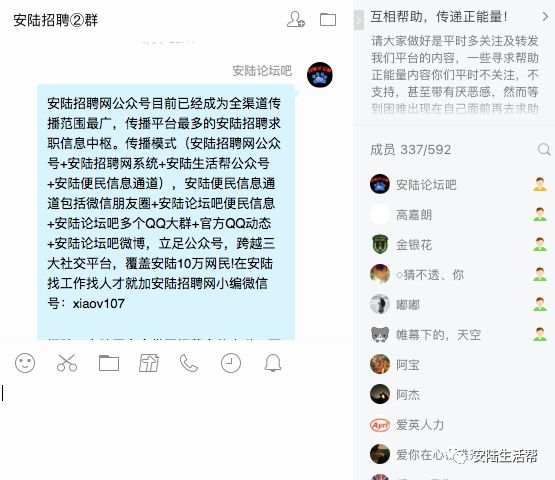This screenshot has width=555, height=480.
Task: Collapse the right side panel arrow
Action: (x=359, y=20)
